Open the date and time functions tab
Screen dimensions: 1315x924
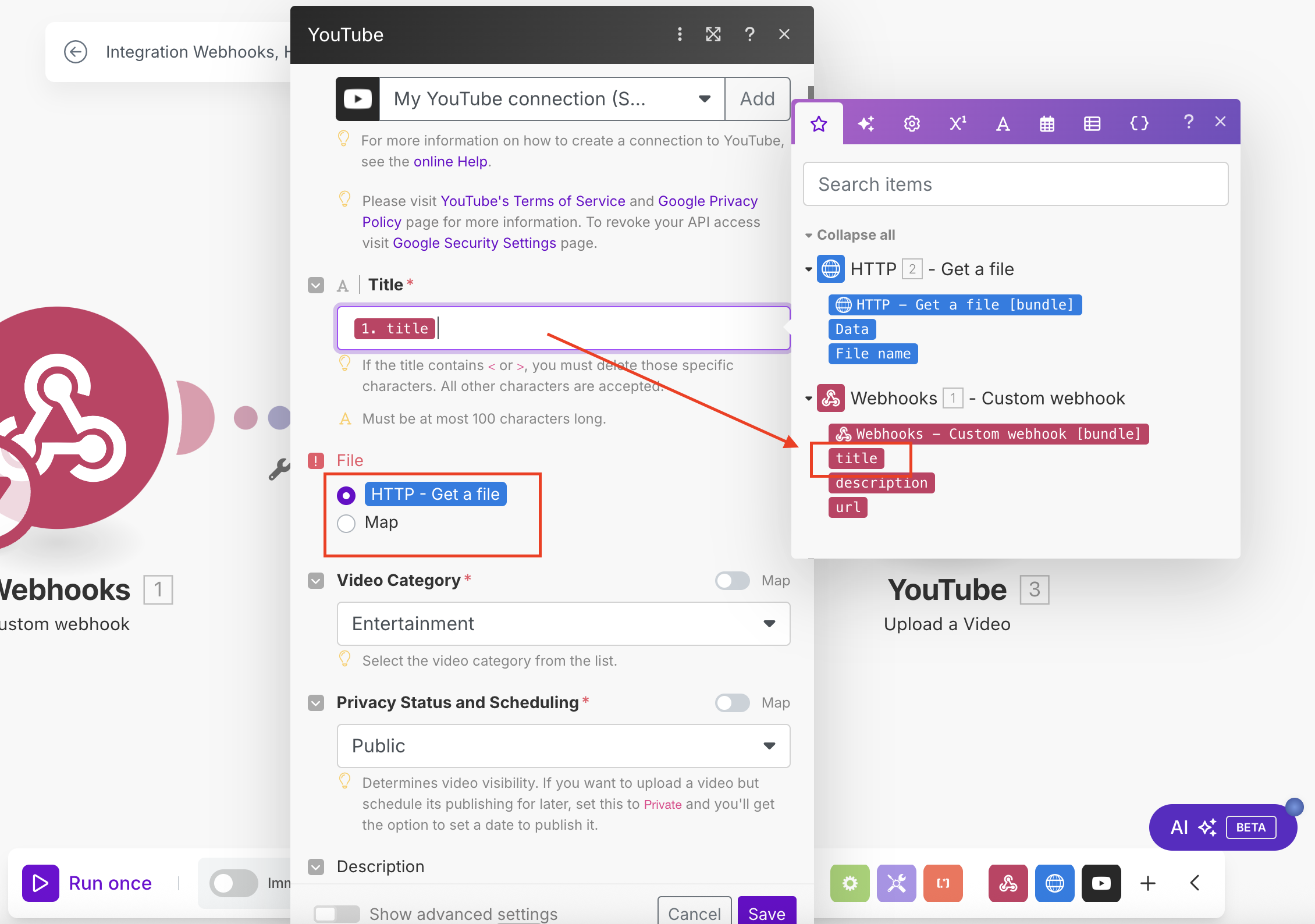point(1047,123)
